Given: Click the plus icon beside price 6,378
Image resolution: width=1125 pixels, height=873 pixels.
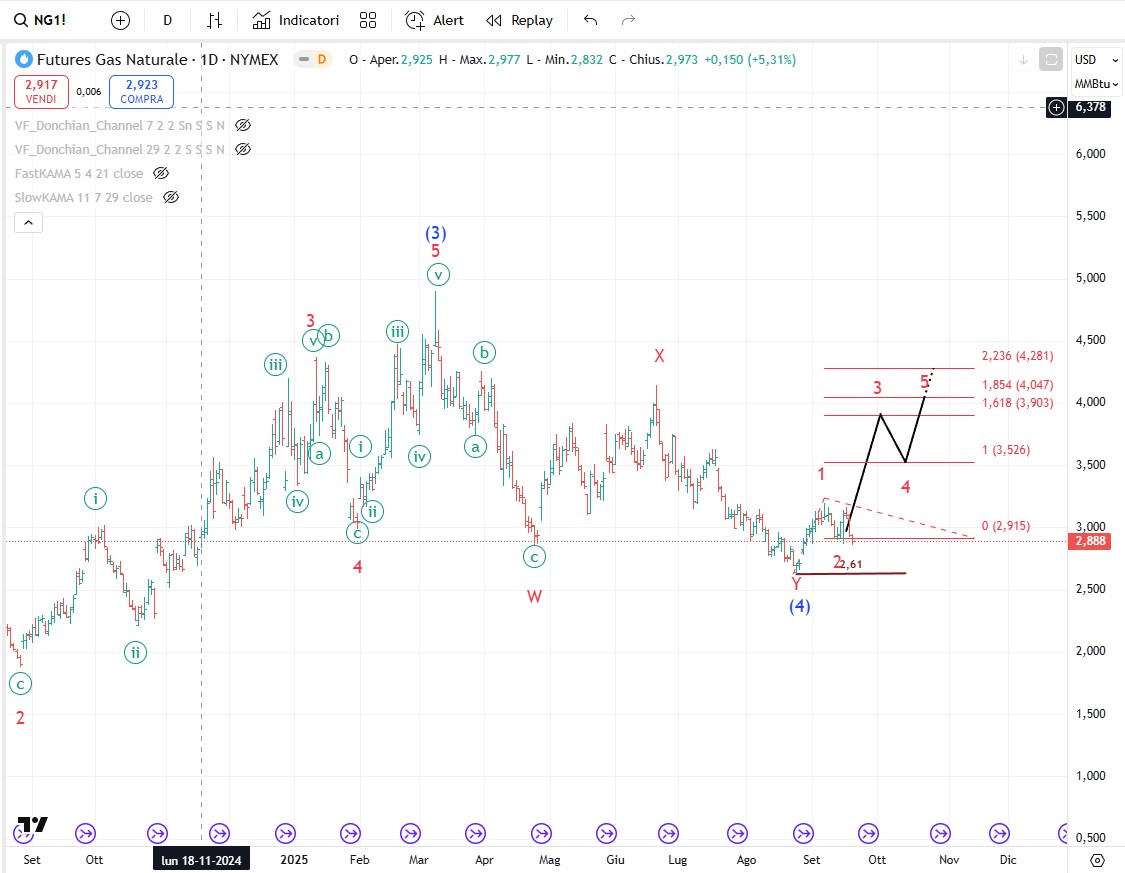Looking at the screenshot, I should [x=1056, y=107].
